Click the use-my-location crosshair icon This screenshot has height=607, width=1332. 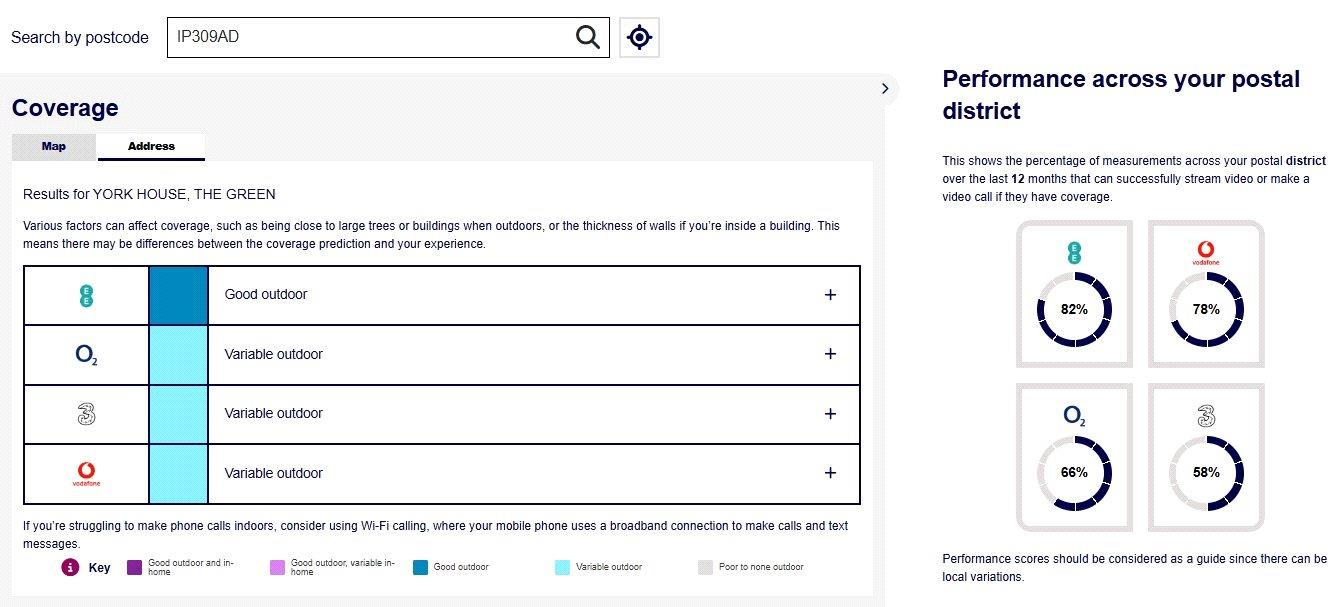pyautogui.click(x=639, y=37)
